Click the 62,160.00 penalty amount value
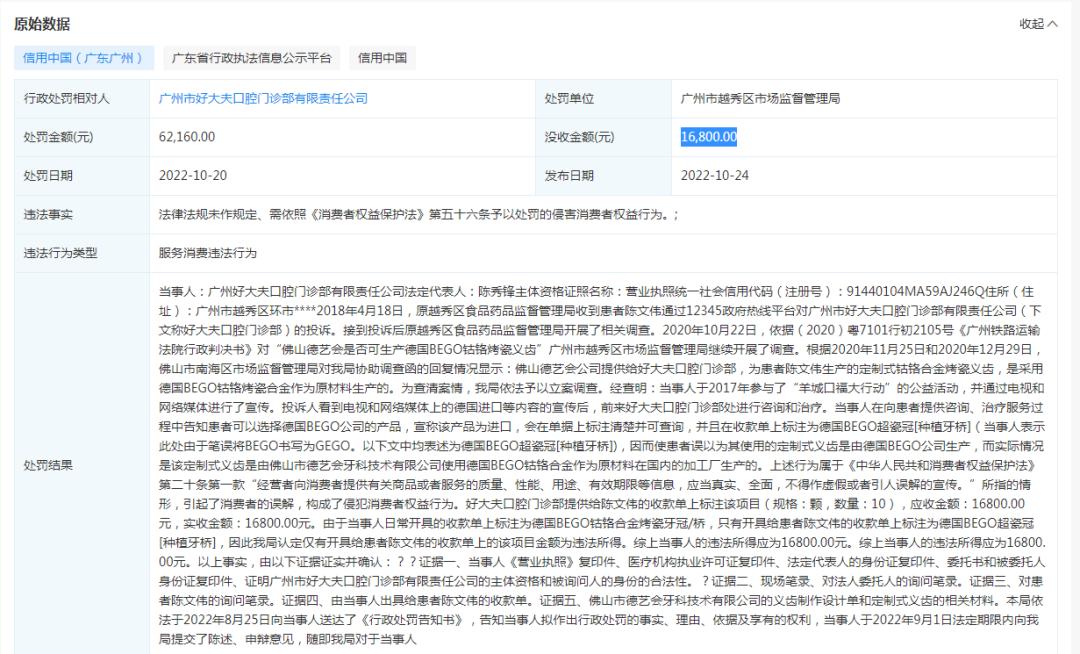 pyautogui.click(x=187, y=137)
